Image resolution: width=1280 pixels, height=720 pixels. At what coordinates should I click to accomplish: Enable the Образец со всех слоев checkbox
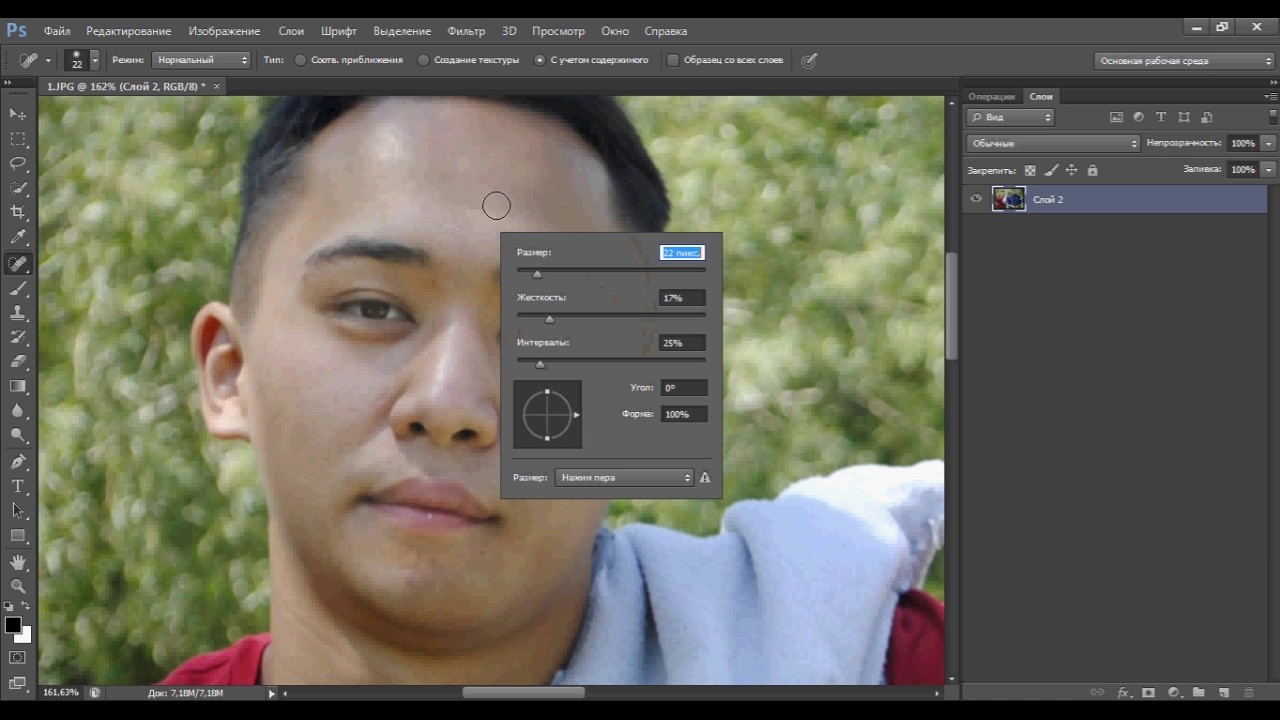tap(673, 60)
